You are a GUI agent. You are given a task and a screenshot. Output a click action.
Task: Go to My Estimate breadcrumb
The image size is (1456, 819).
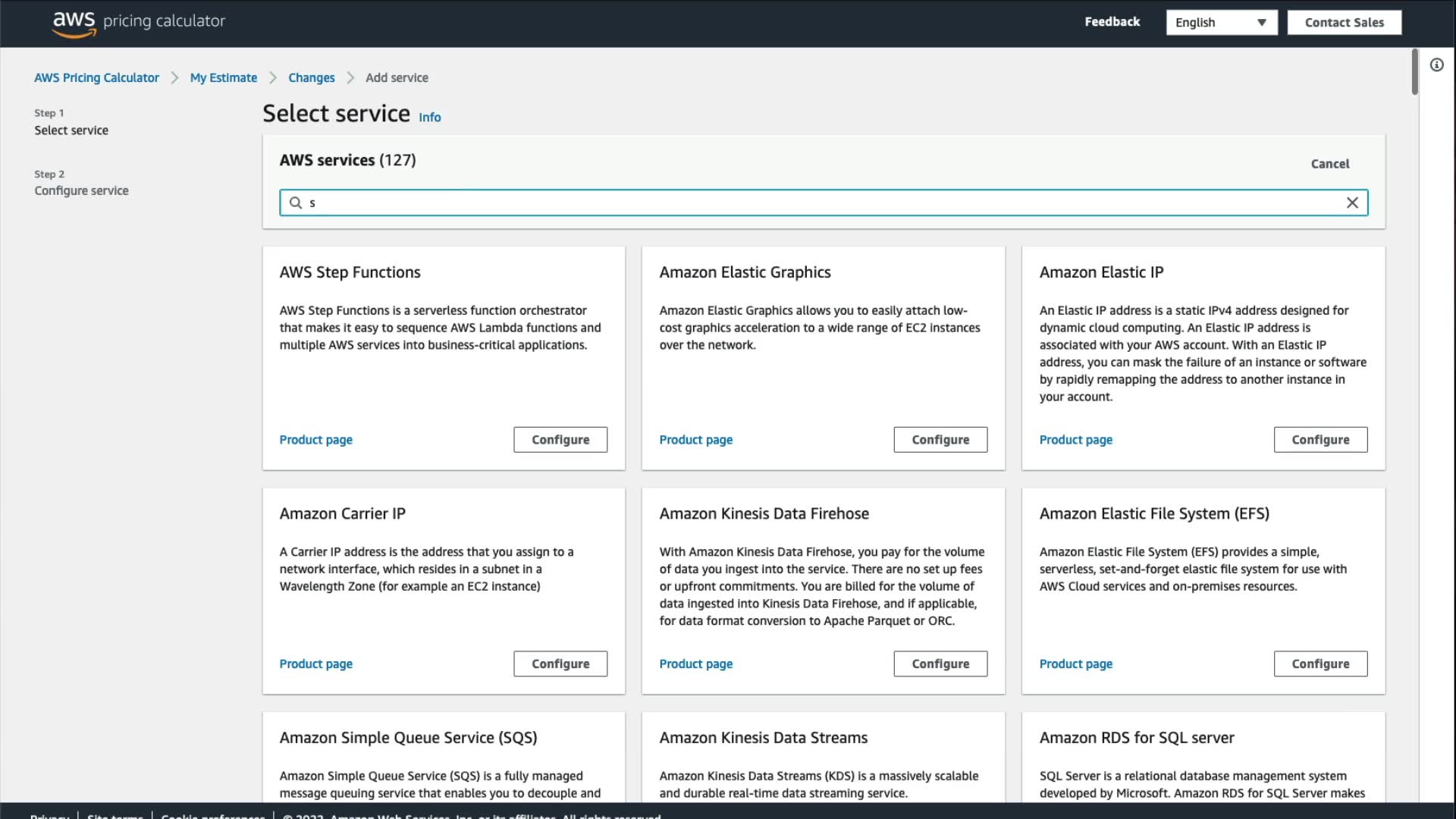click(223, 77)
